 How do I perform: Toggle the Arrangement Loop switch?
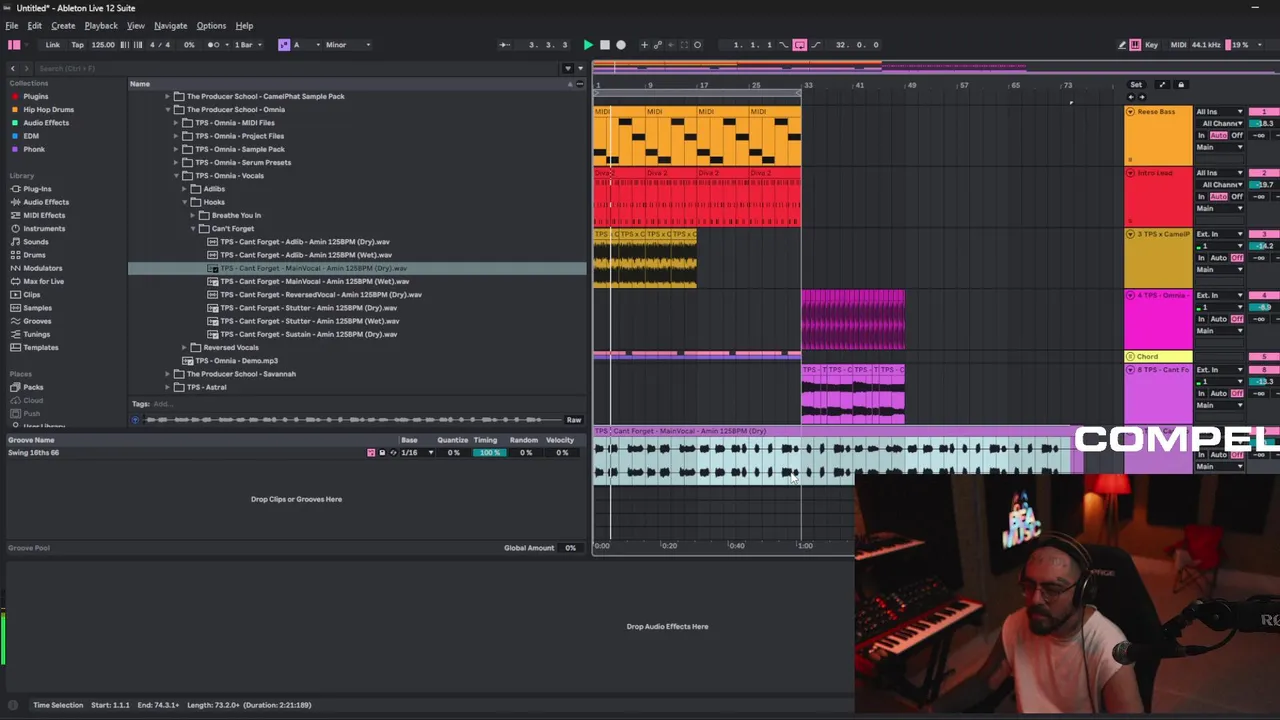(x=800, y=45)
